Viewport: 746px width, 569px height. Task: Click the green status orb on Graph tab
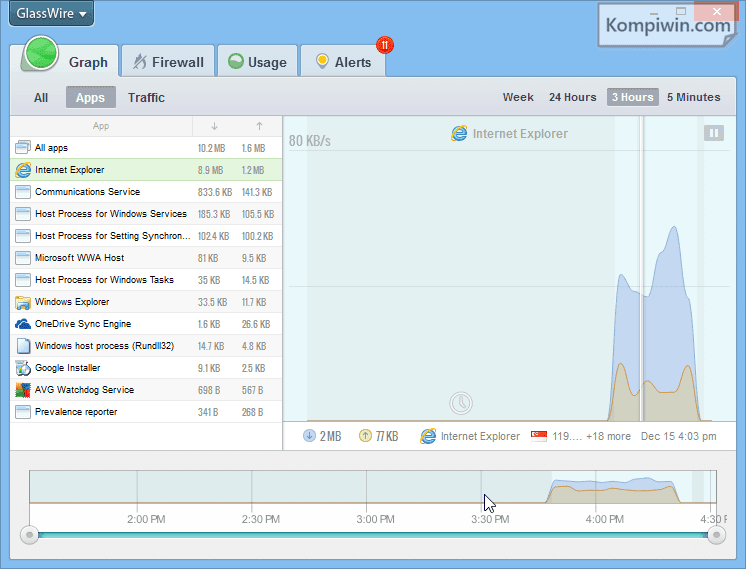41,53
